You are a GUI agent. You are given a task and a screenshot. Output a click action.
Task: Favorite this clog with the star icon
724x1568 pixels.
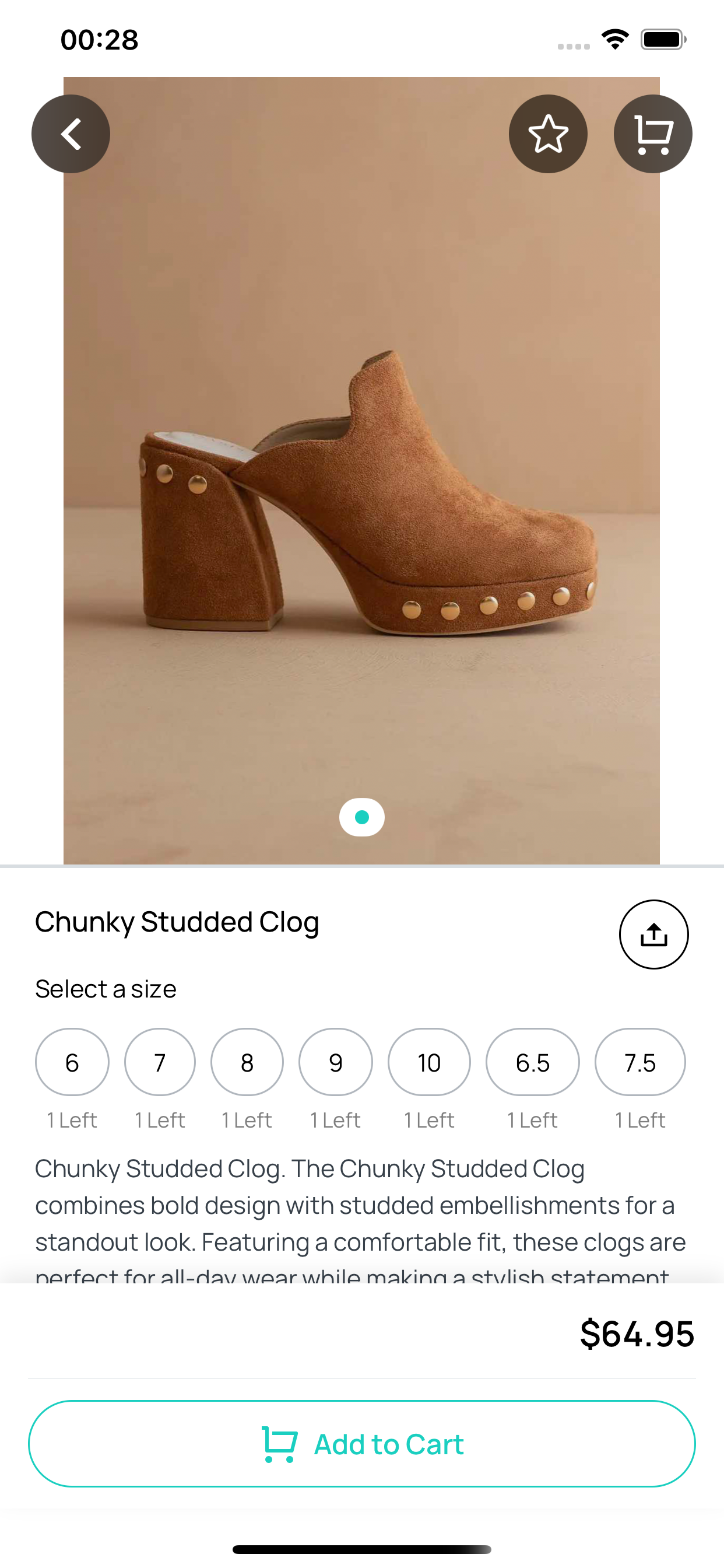pyautogui.click(x=548, y=134)
